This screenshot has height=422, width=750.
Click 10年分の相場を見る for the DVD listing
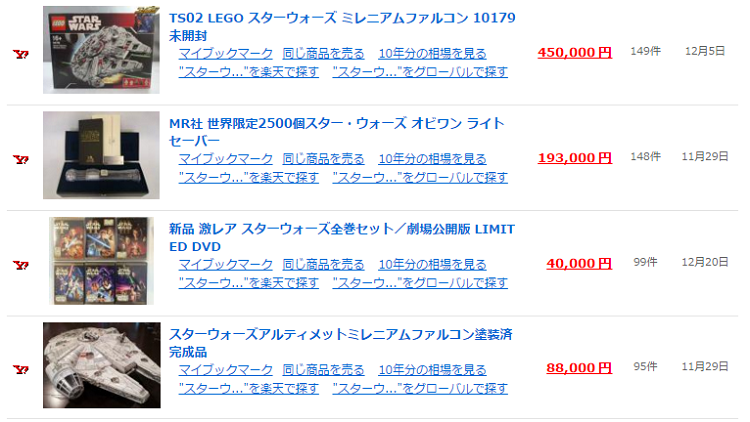[433, 265]
